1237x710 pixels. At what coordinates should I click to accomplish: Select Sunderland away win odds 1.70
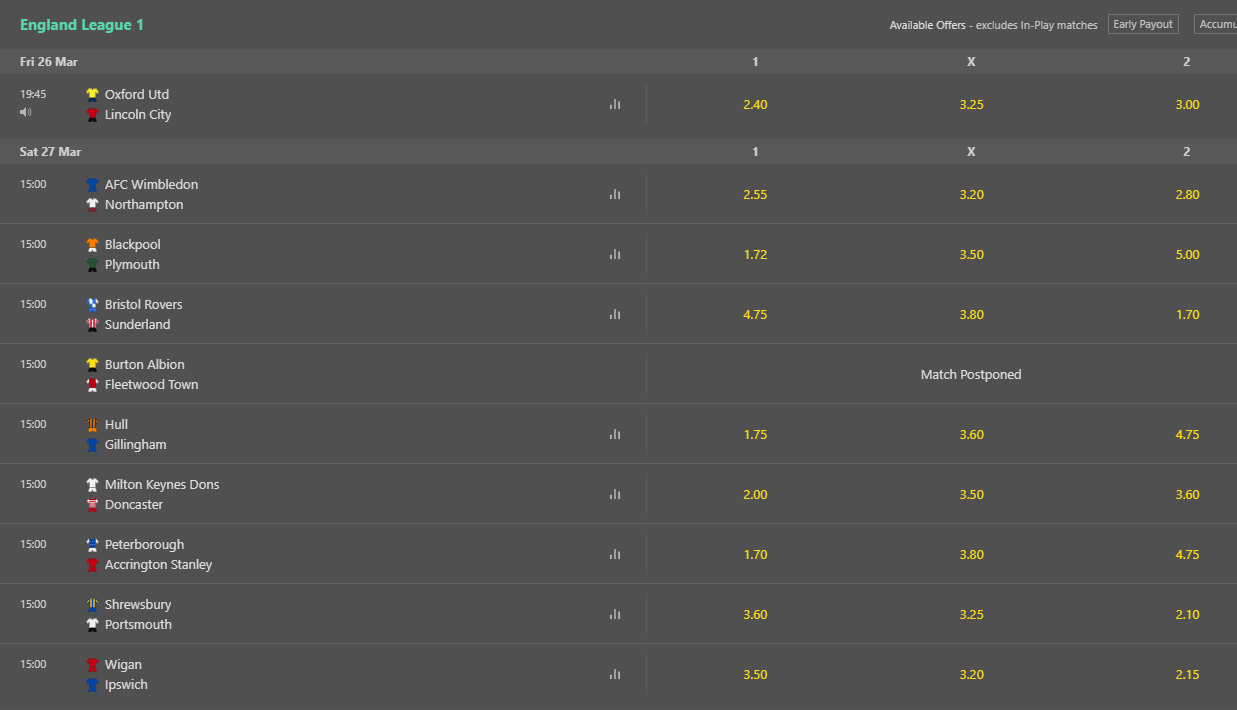pyautogui.click(x=1187, y=314)
